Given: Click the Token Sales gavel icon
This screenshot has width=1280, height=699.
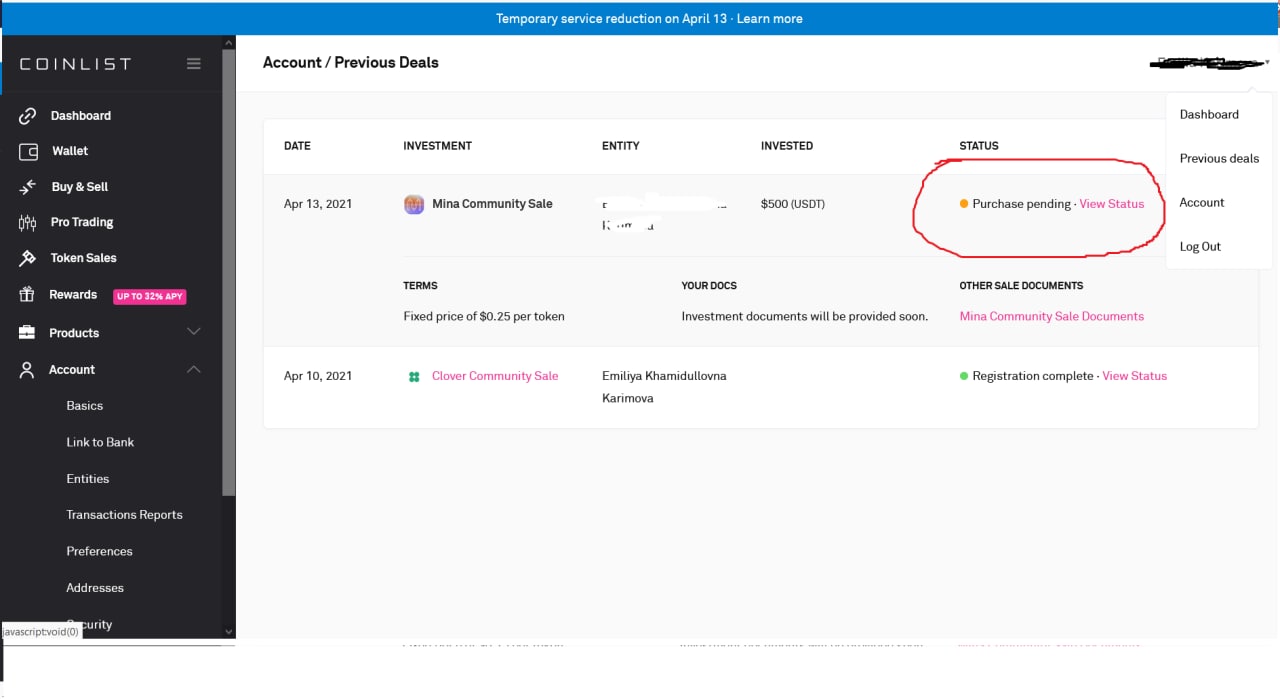Looking at the screenshot, I should click(28, 258).
